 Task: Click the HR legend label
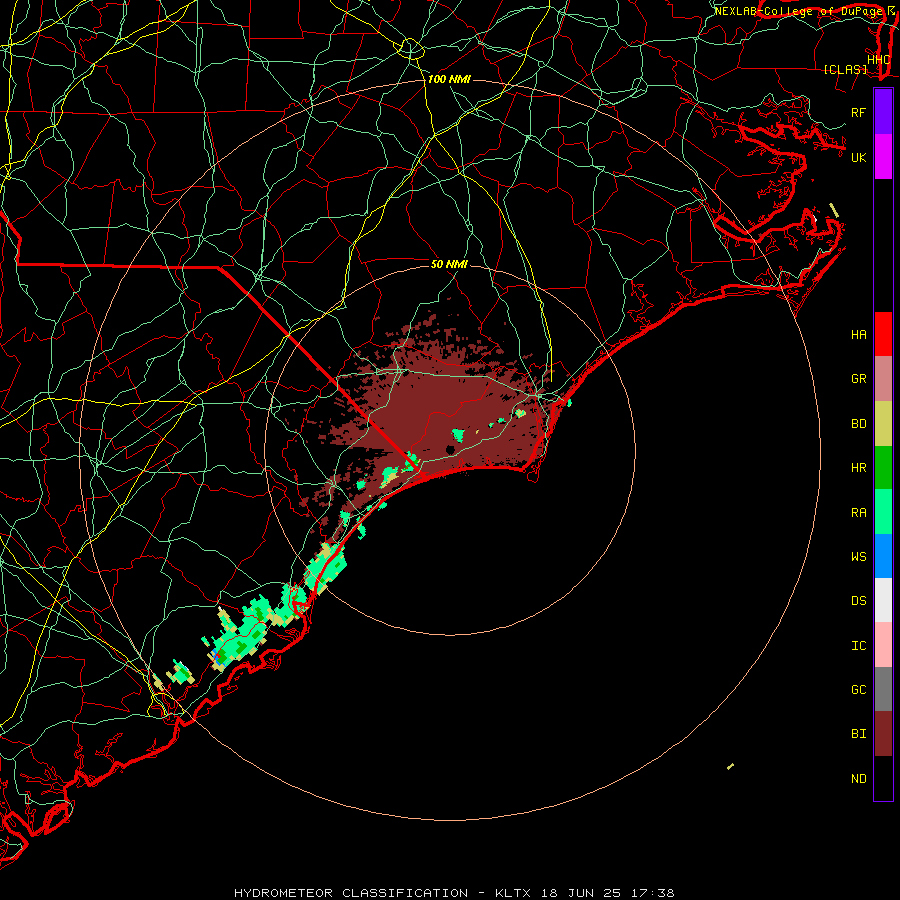tap(858, 468)
